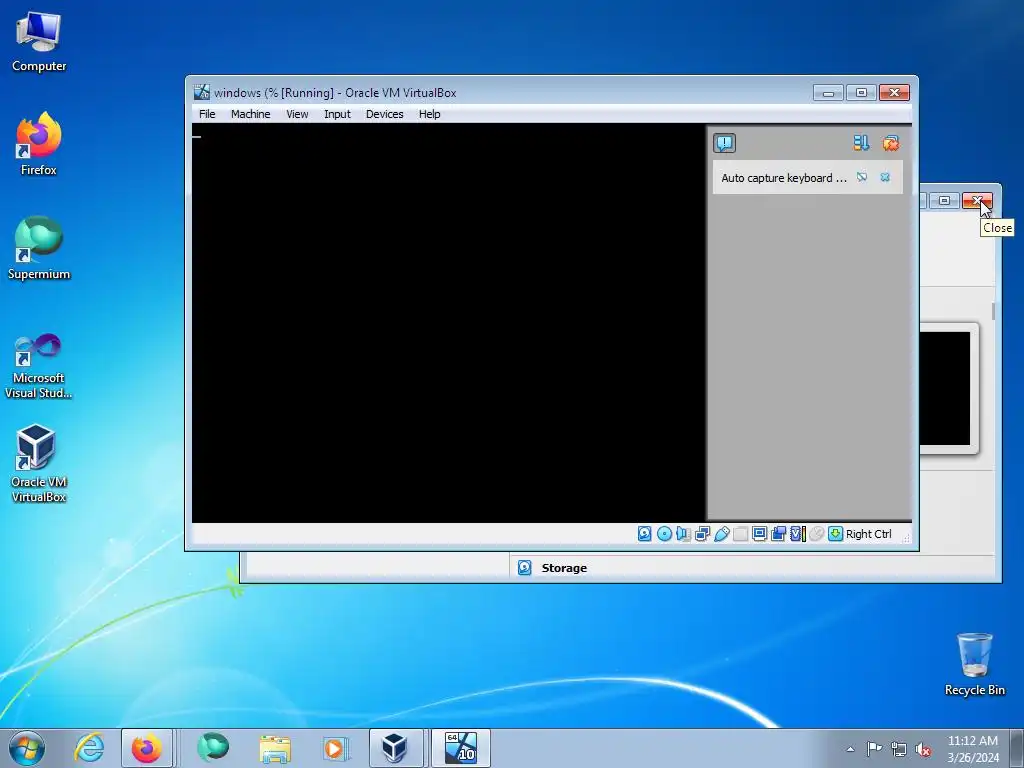Open the Computer desktop icon
1024x768 pixels.
(x=39, y=42)
